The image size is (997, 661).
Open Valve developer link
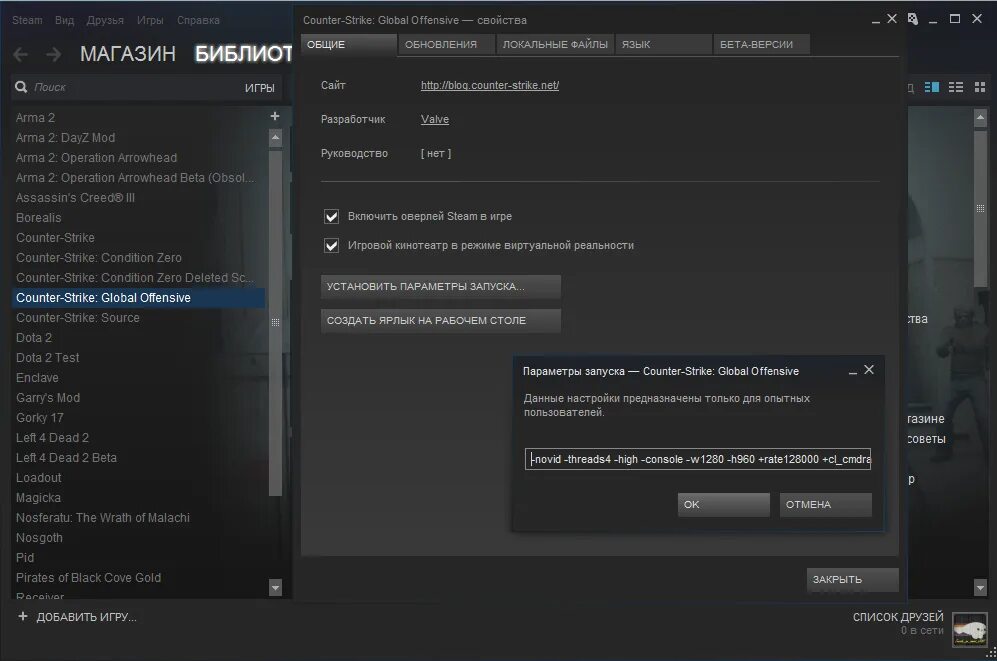click(435, 119)
